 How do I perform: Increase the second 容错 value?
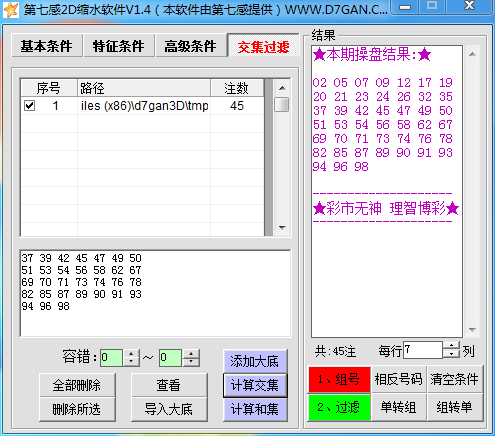click(x=191, y=354)
